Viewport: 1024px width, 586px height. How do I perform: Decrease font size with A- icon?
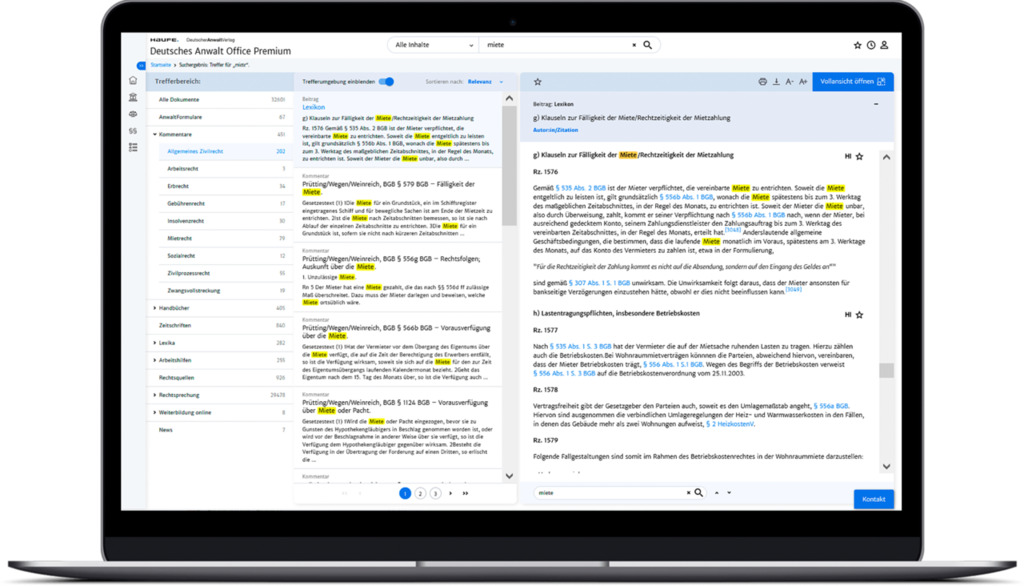[790, 82]
